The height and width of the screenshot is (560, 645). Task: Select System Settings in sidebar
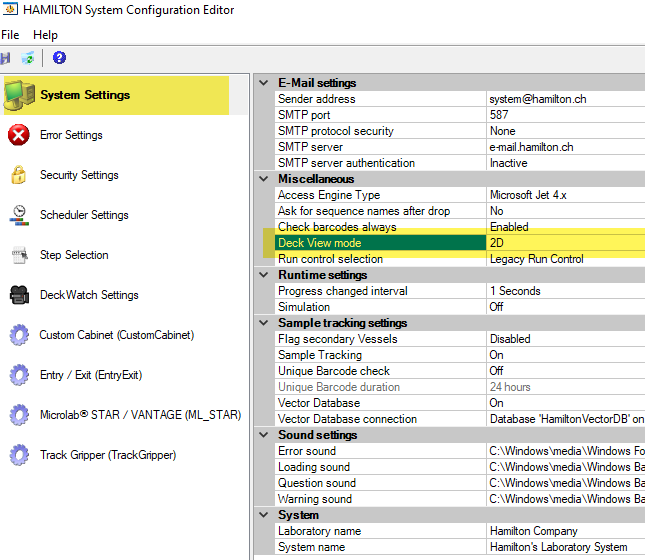pyautogui.click(x=85, y=95)
